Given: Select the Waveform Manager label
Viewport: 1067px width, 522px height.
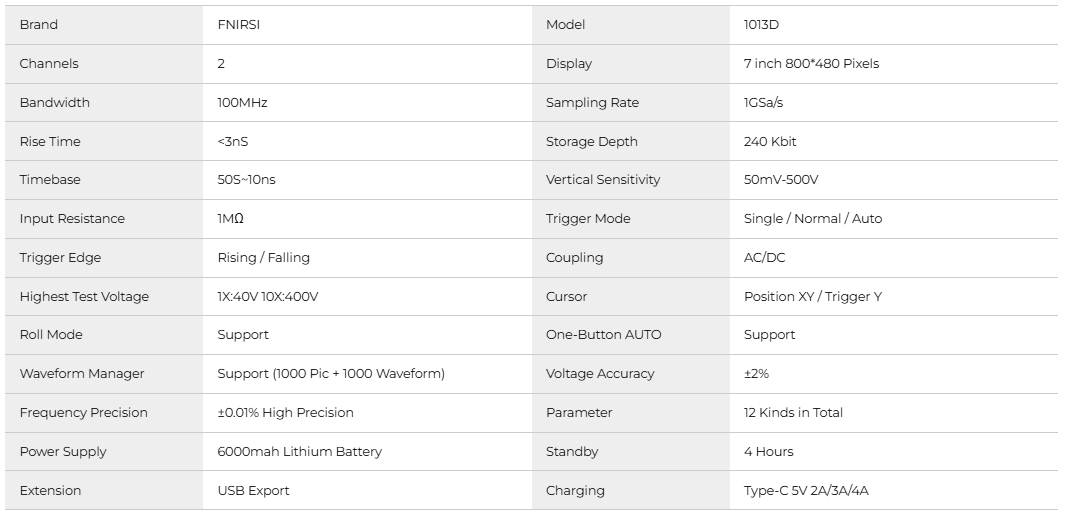Looking at the screenshot, I should point(82,374).
